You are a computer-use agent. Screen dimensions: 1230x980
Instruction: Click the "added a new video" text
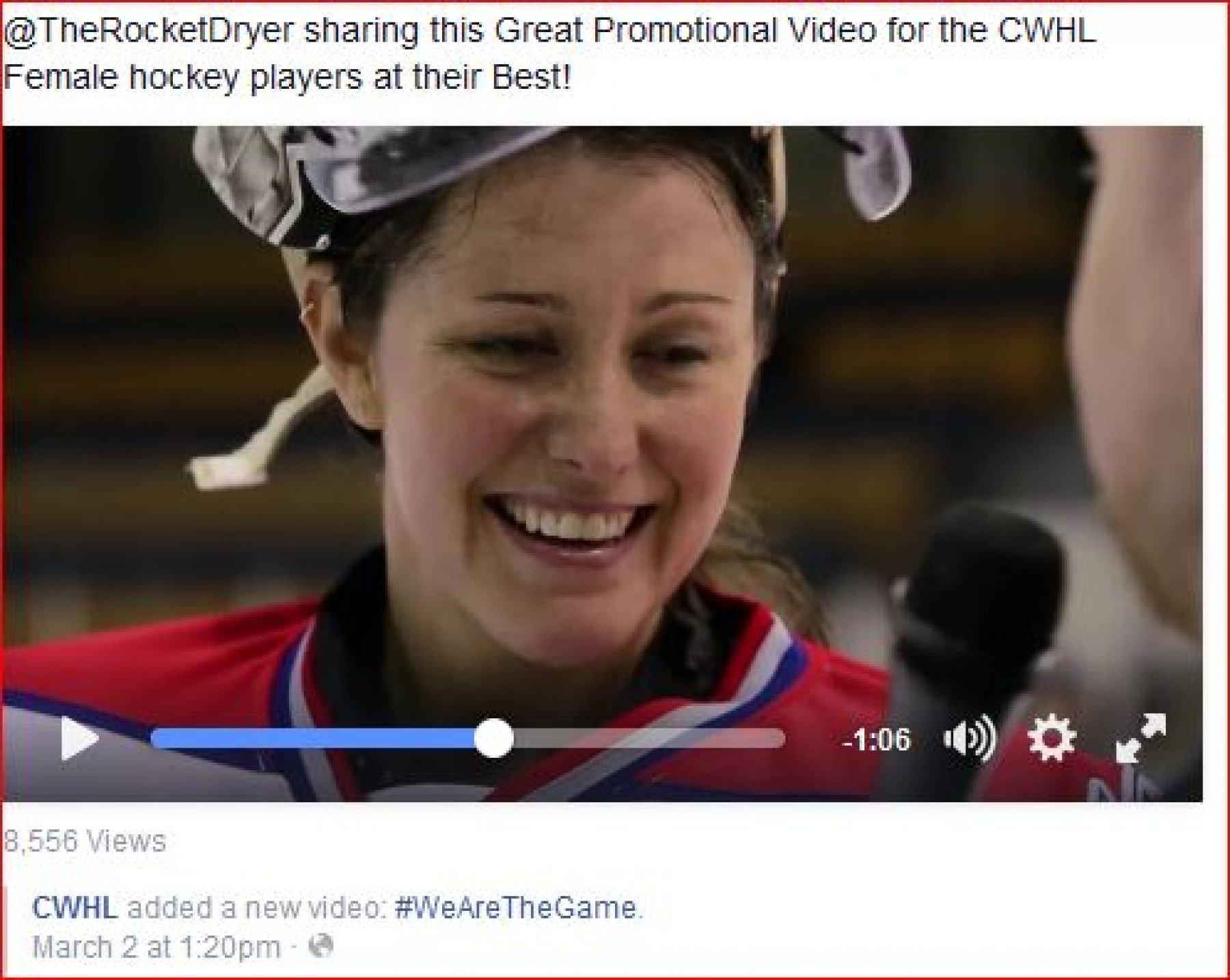(254, 908)
